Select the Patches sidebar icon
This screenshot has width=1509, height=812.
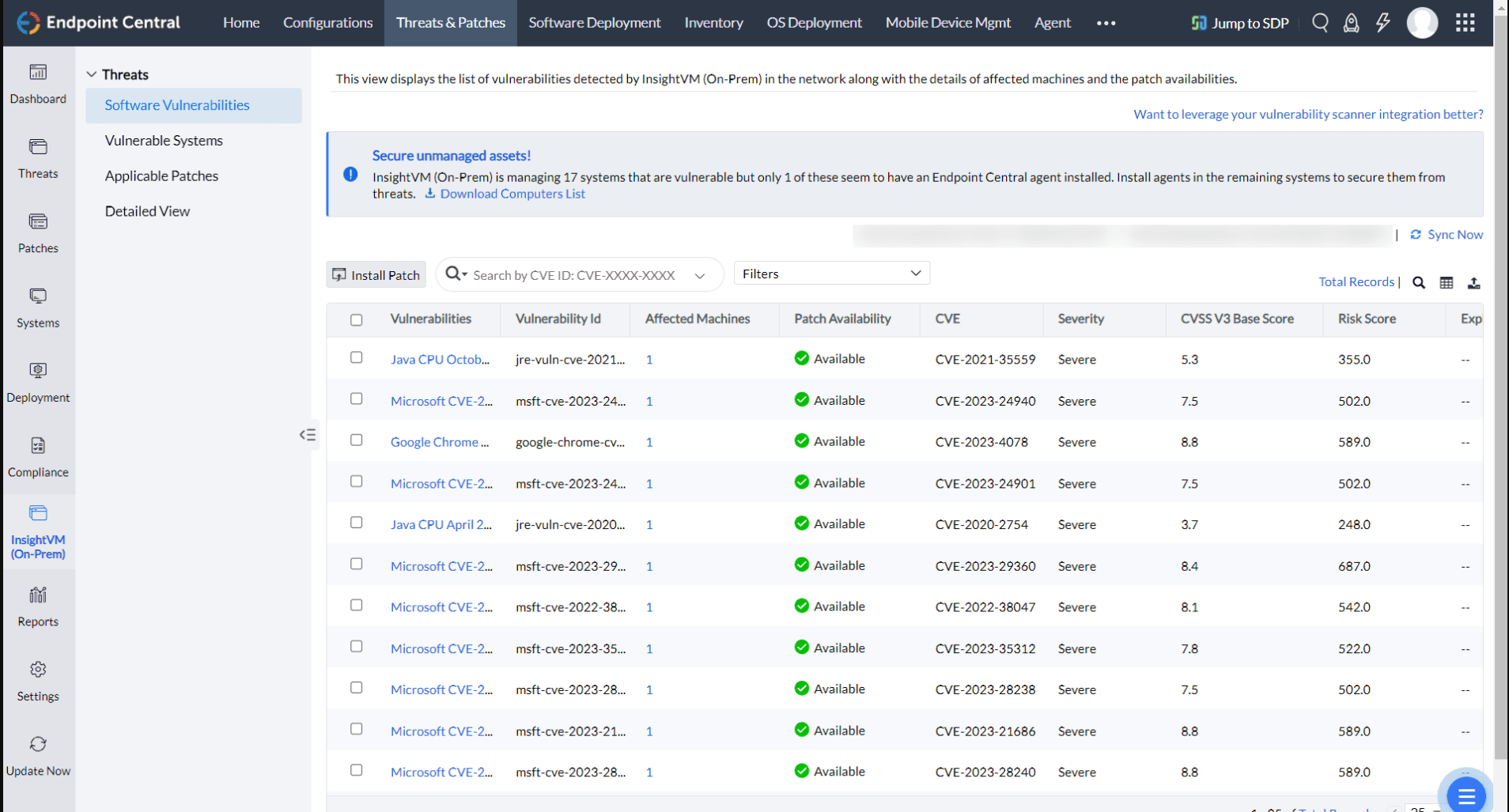pos(38,232)
